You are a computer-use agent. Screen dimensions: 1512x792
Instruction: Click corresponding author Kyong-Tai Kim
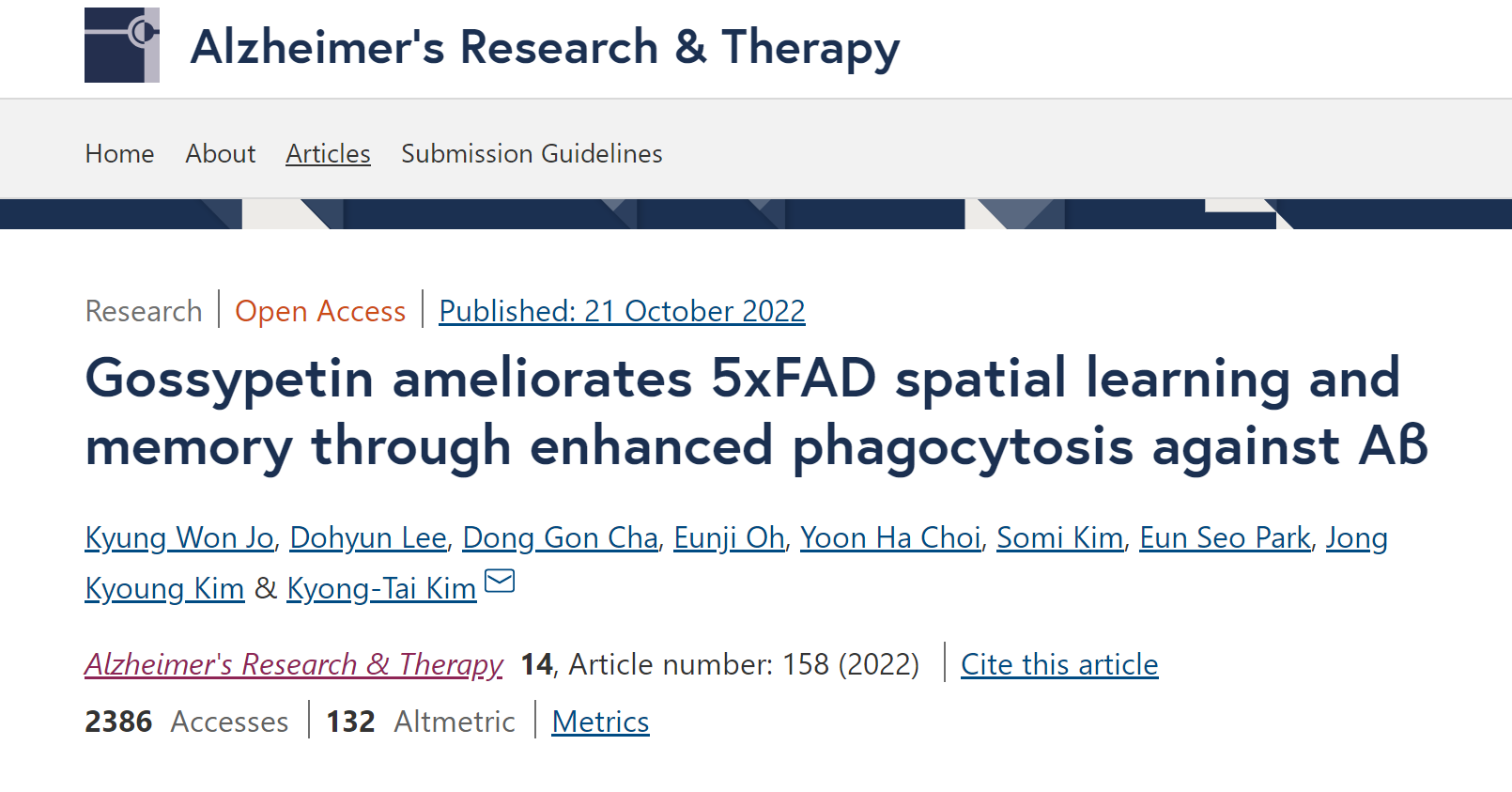[381, 588]
